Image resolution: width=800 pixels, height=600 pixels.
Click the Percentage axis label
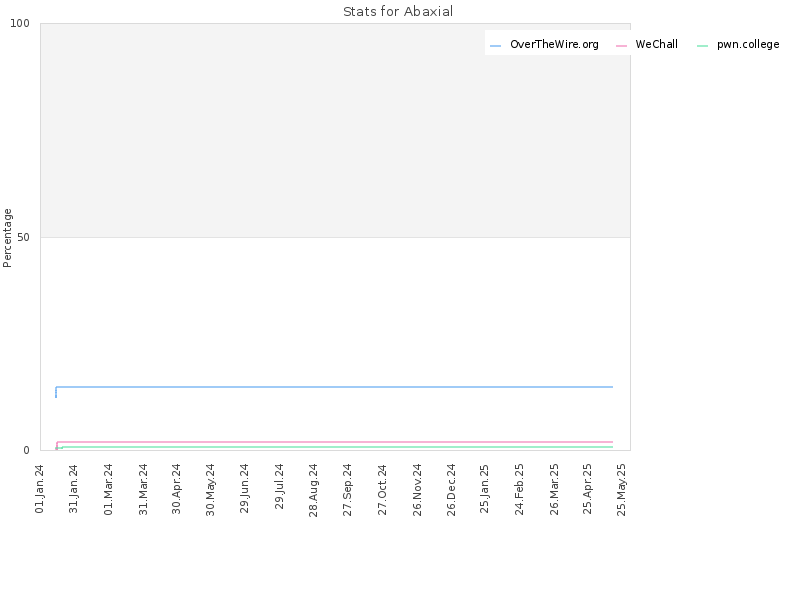point(7,238)
